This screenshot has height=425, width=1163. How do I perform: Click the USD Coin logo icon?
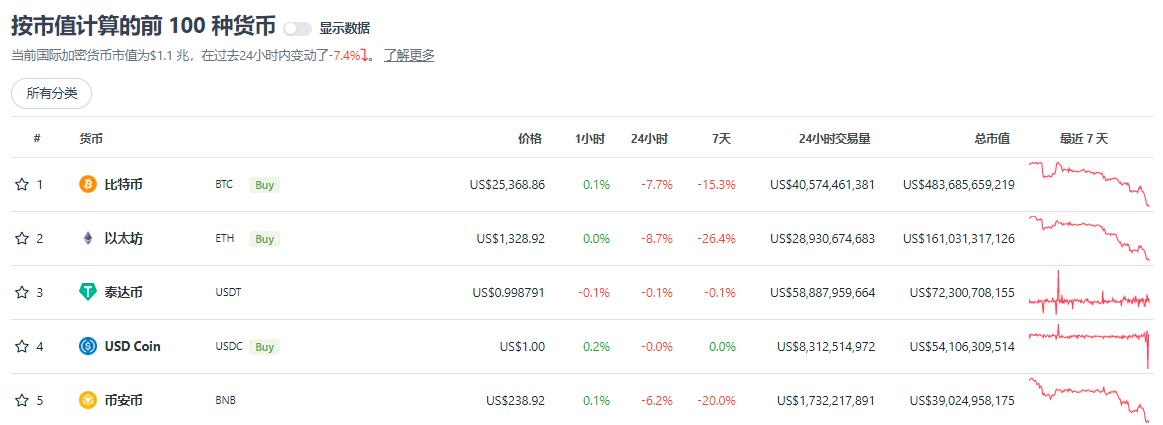click(x=88, y=346)
